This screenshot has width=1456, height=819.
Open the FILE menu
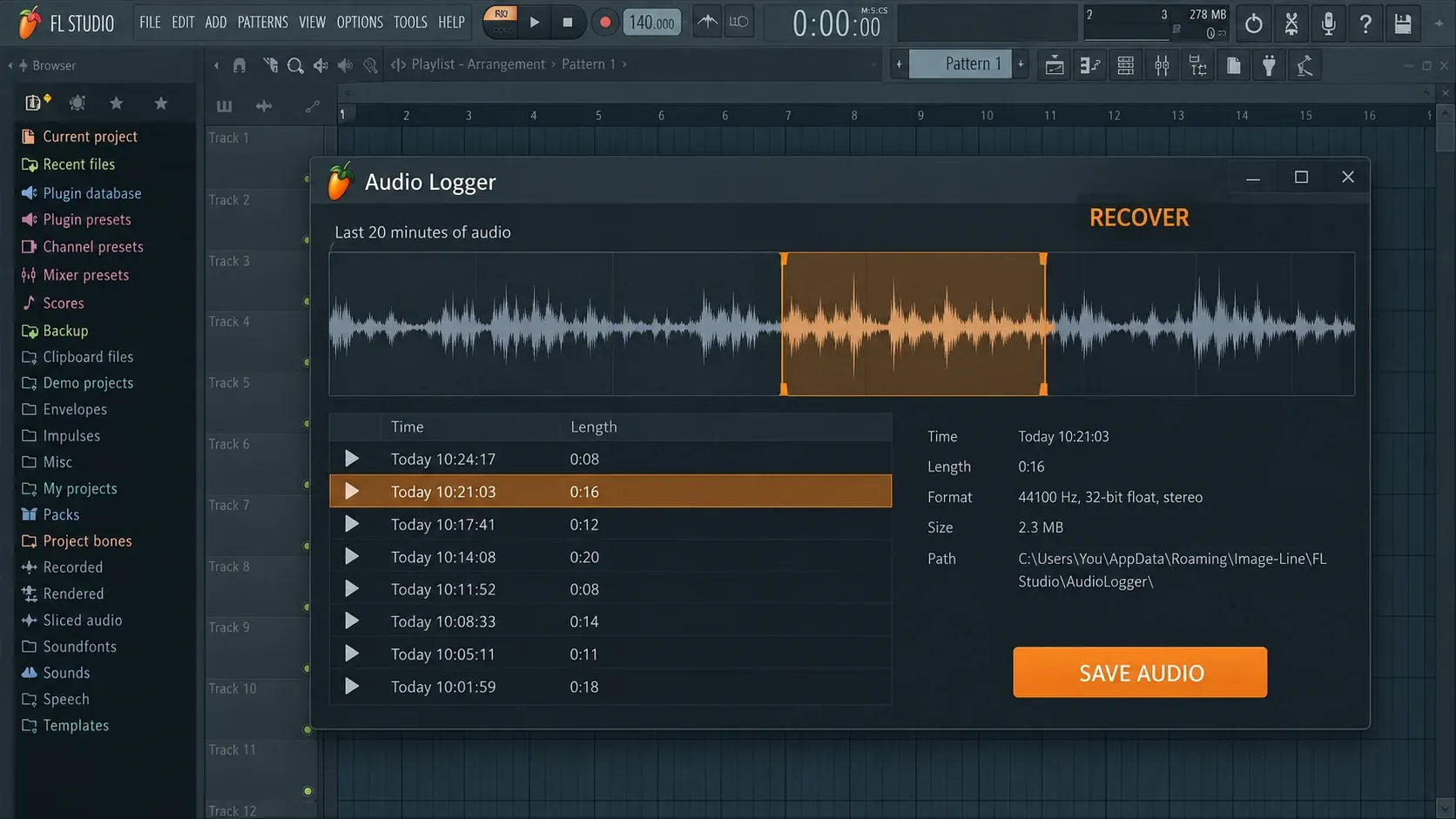pos(150,23)
